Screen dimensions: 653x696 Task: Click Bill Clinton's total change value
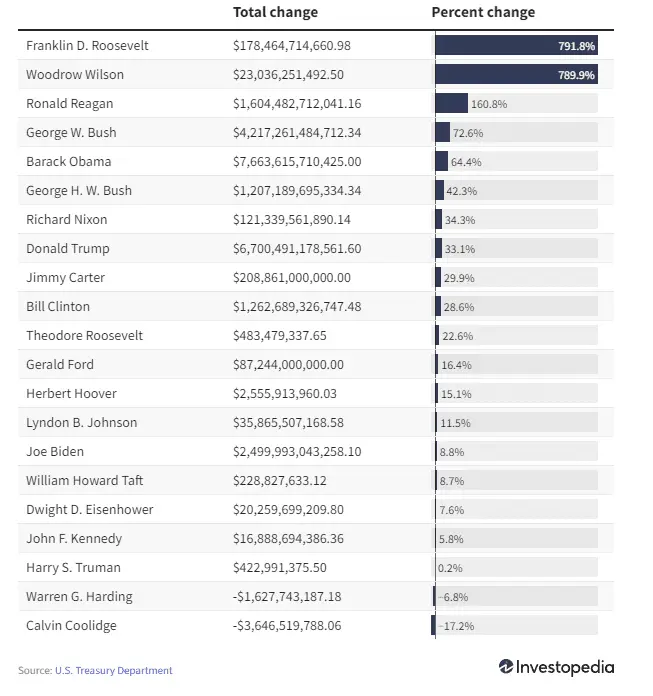click(x=297, y=307)
